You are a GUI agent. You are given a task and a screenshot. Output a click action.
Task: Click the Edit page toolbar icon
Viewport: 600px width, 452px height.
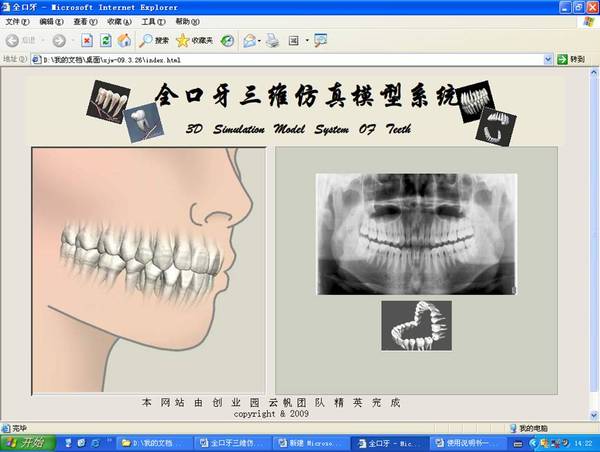tap(293, 40)
